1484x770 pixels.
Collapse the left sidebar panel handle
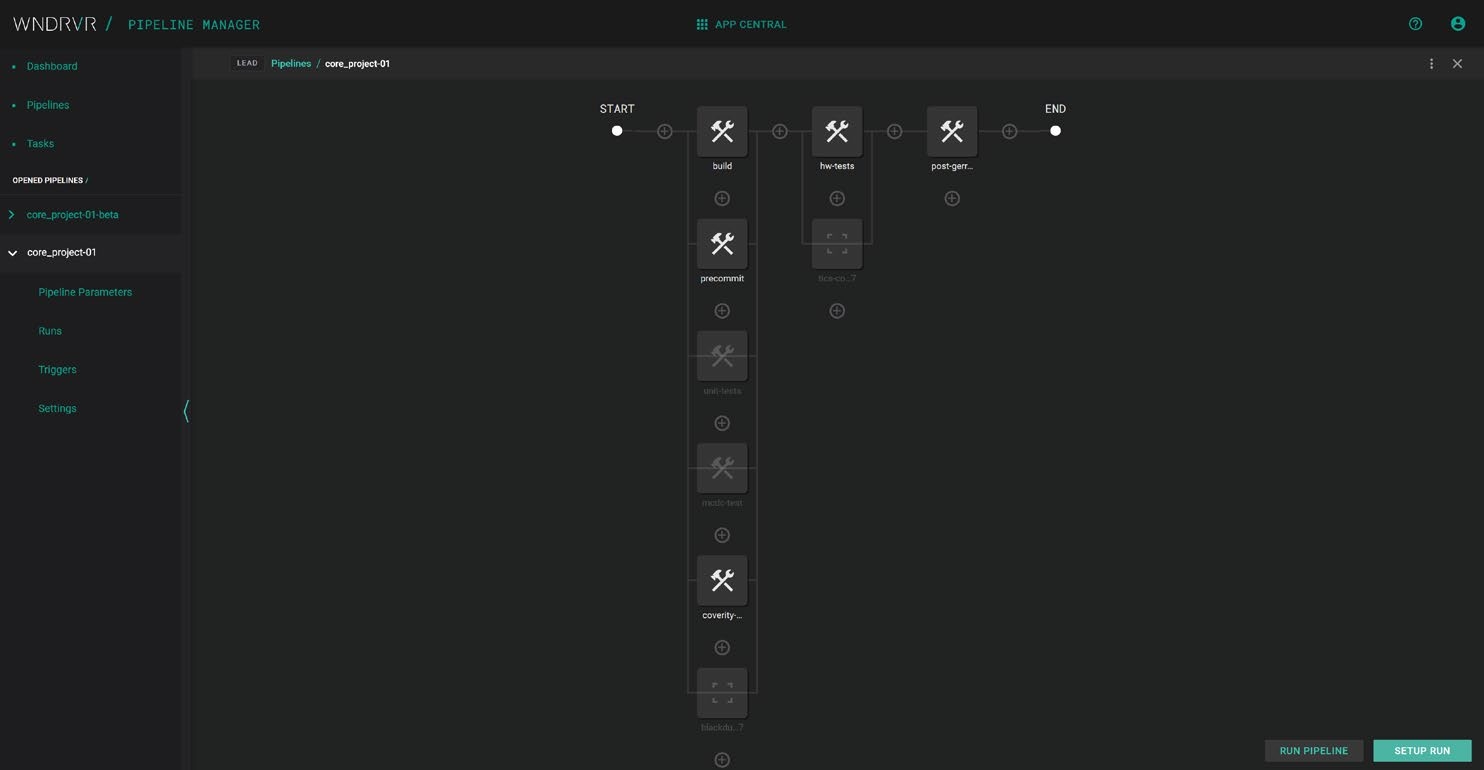(x=186, y=410)
